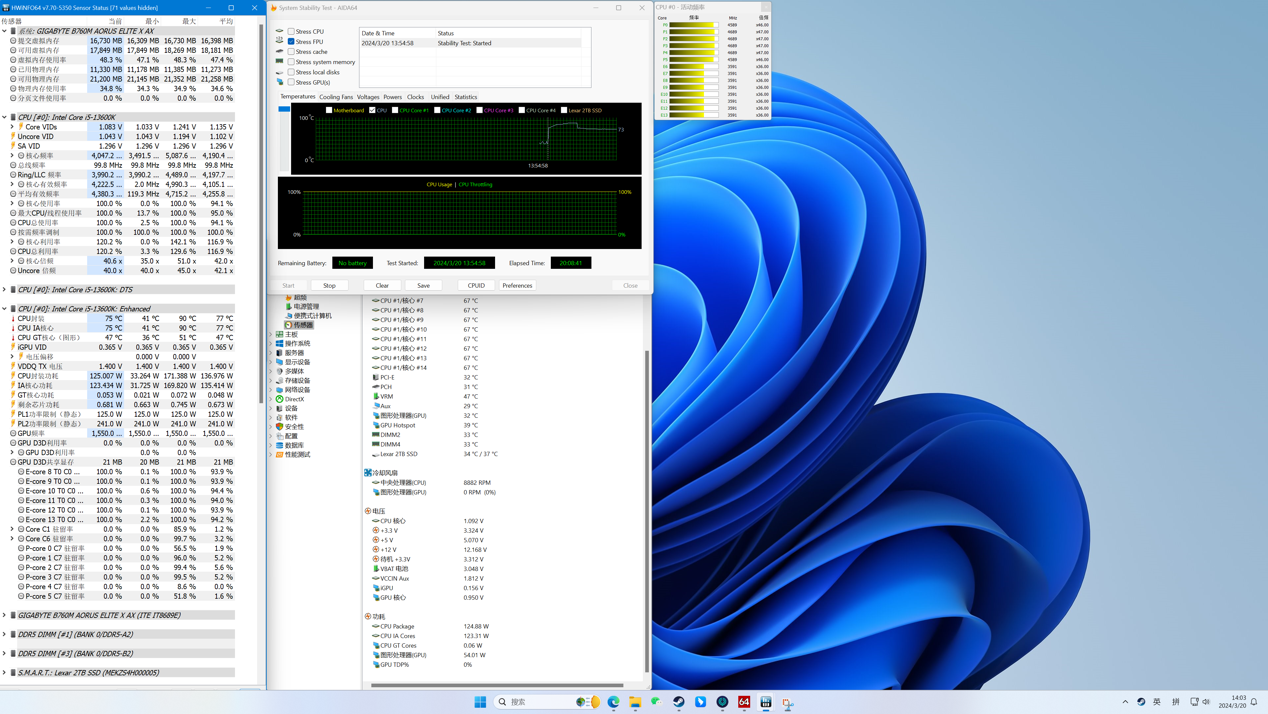Open File Explorer from the taskbar

tap(635, 702)
